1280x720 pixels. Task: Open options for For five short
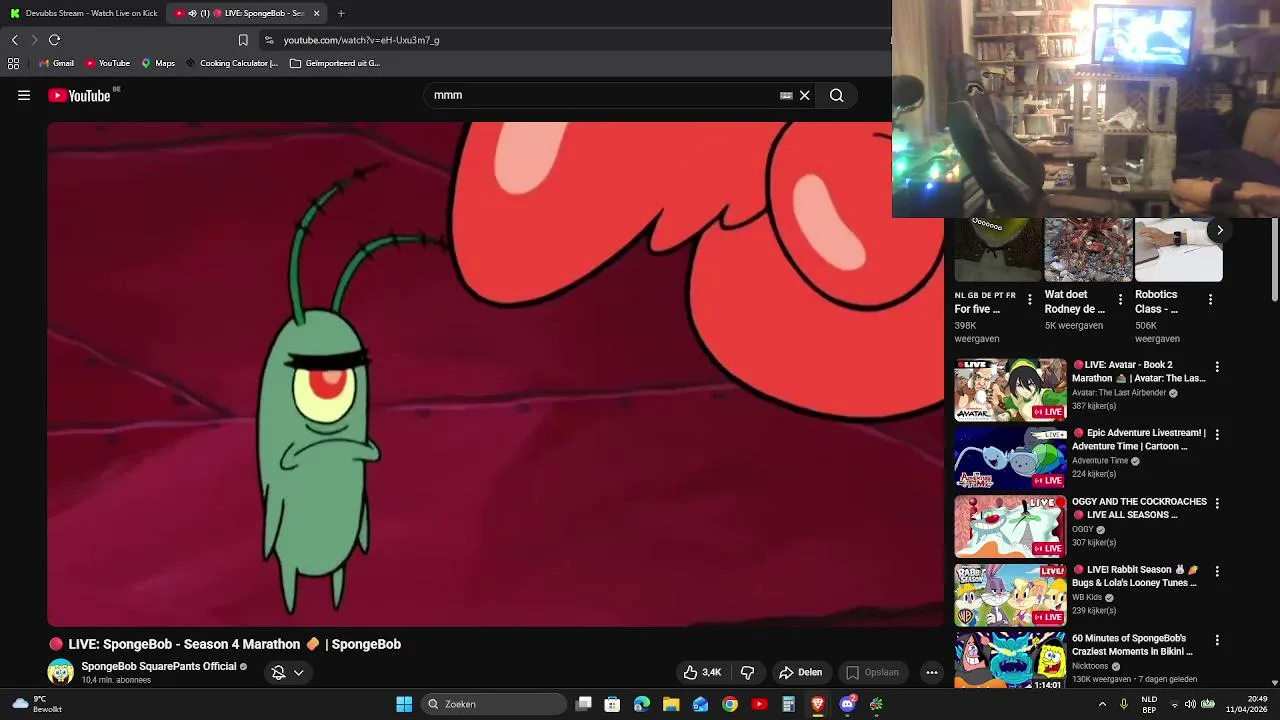[1030, 299]
